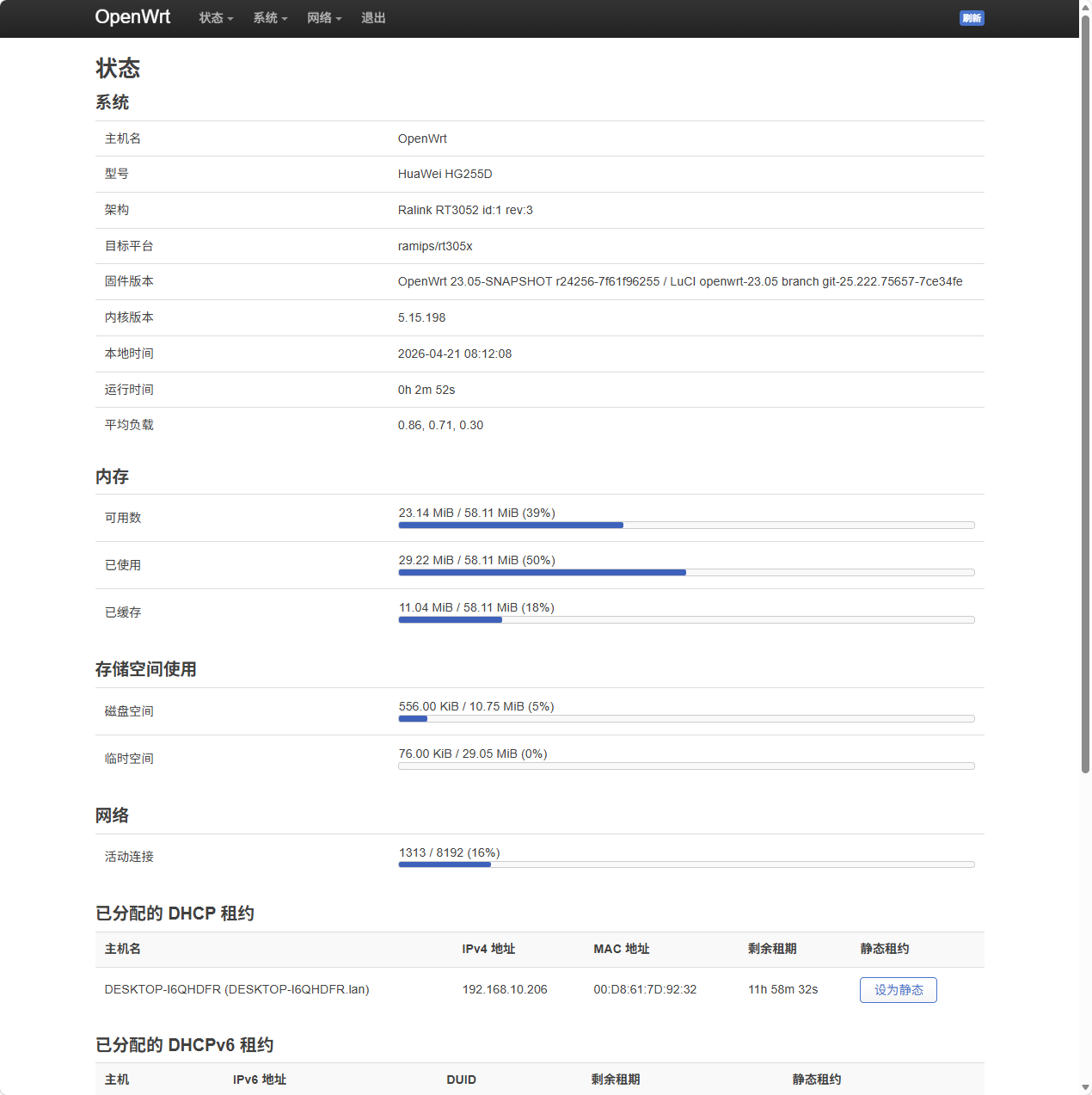1092x1095 pixels.
Task: Click the 磁盘空间 usage bar
Action: [x=686, y=718]
